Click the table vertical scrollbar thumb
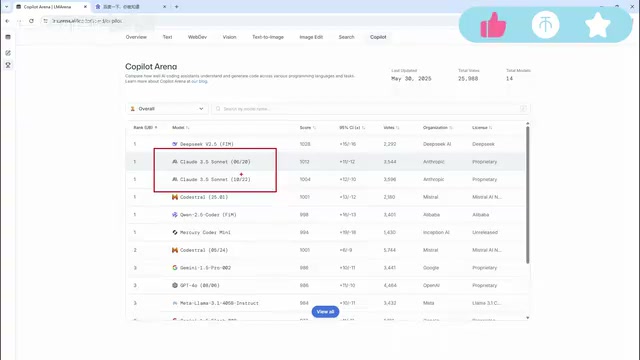 pos(527,195)
